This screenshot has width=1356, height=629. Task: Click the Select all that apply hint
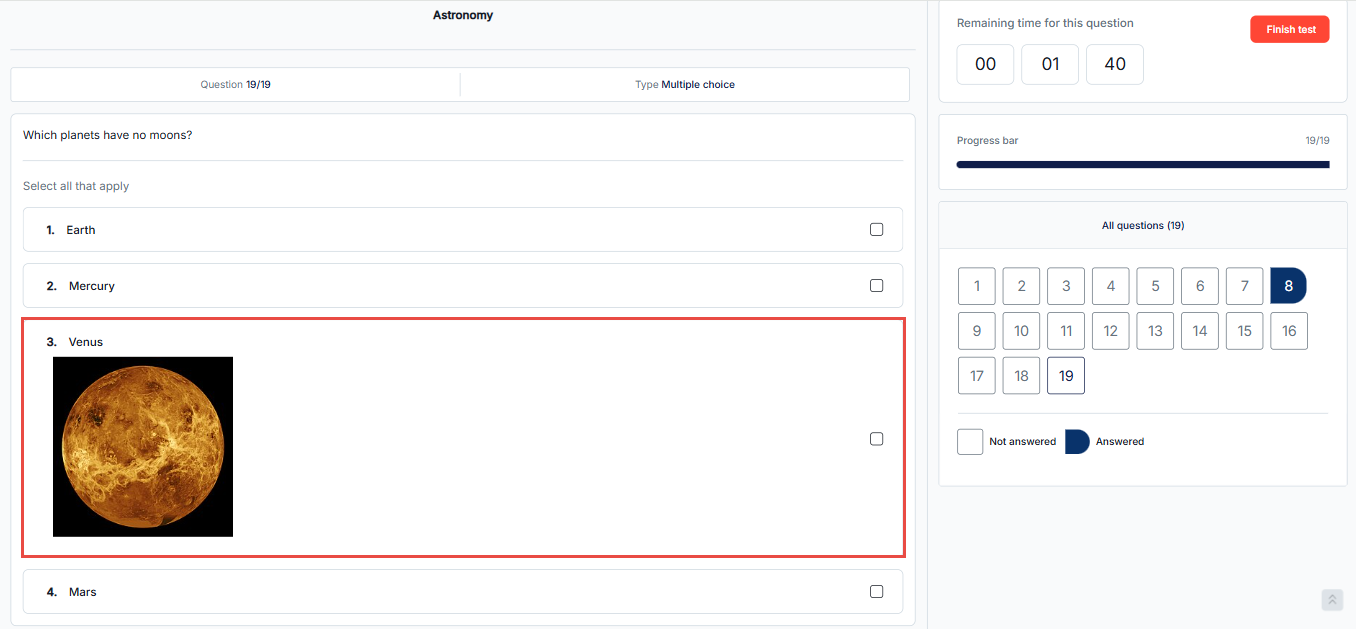[76, 186]
